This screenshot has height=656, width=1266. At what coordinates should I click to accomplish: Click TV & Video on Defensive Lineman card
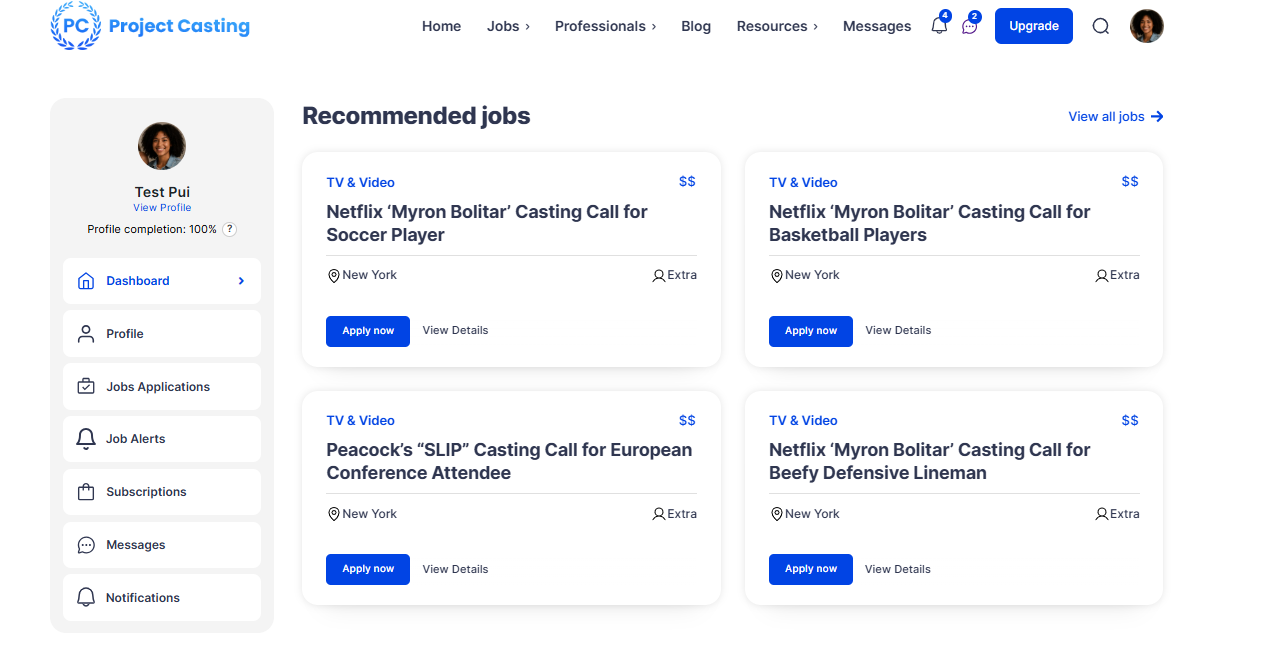coord(803,420)
